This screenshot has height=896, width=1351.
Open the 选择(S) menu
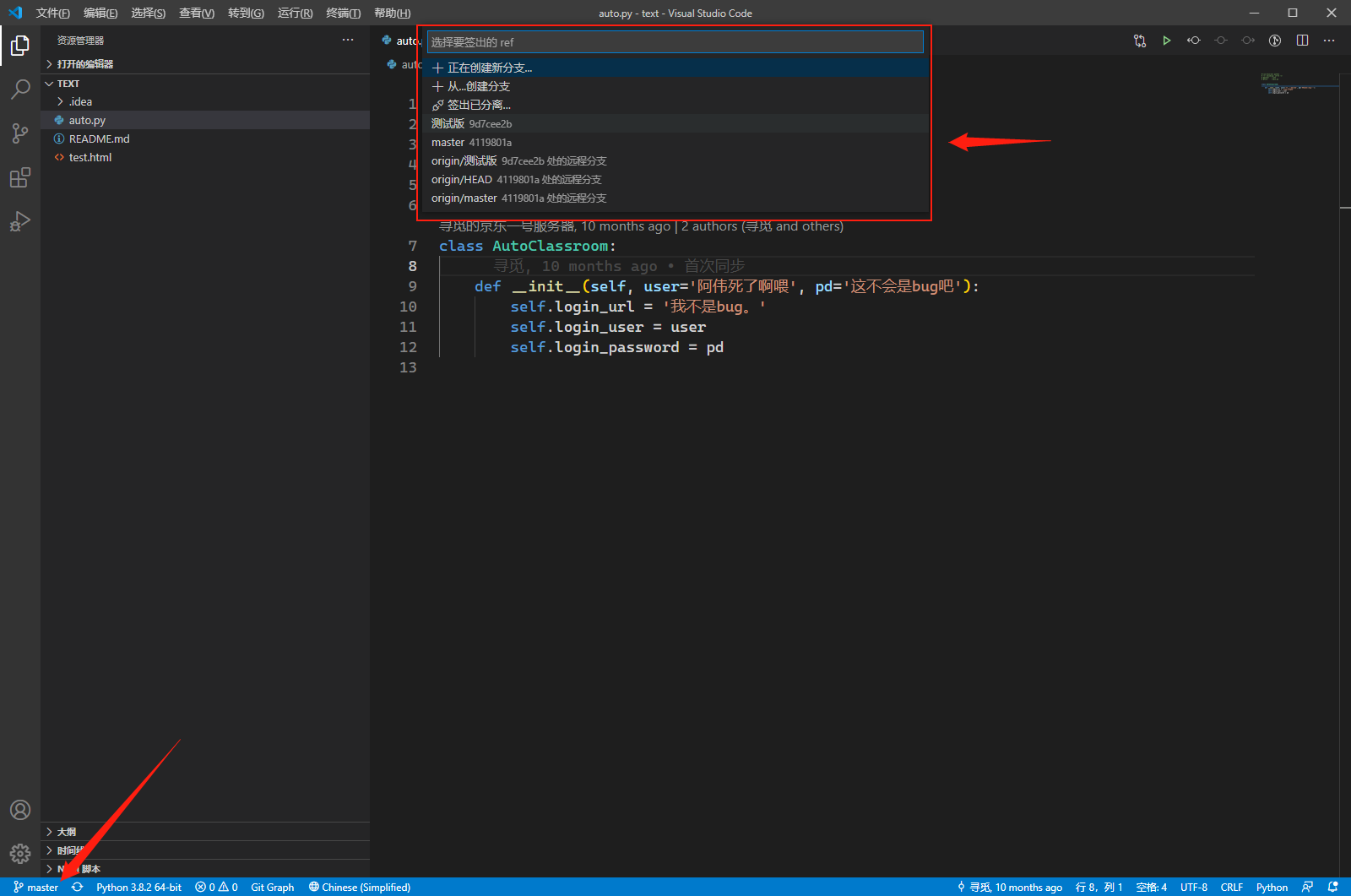coord(148,13)
